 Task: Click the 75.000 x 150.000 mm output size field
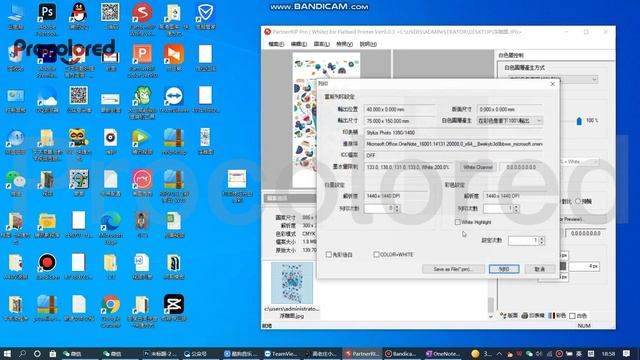click(400, 121)
